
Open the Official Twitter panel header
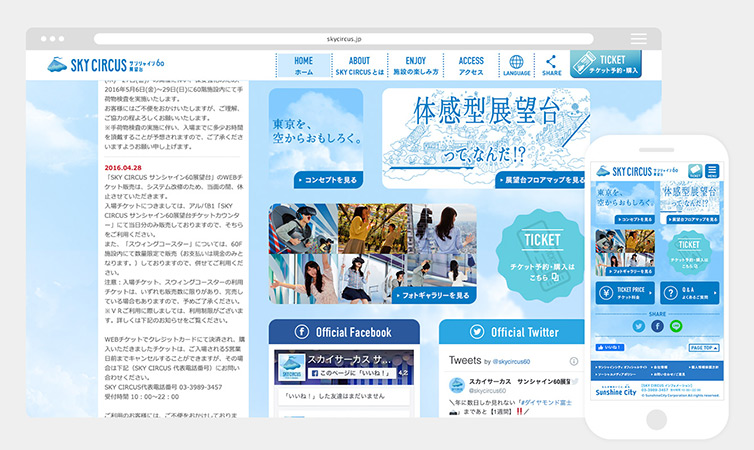click(x=513, y=332)
